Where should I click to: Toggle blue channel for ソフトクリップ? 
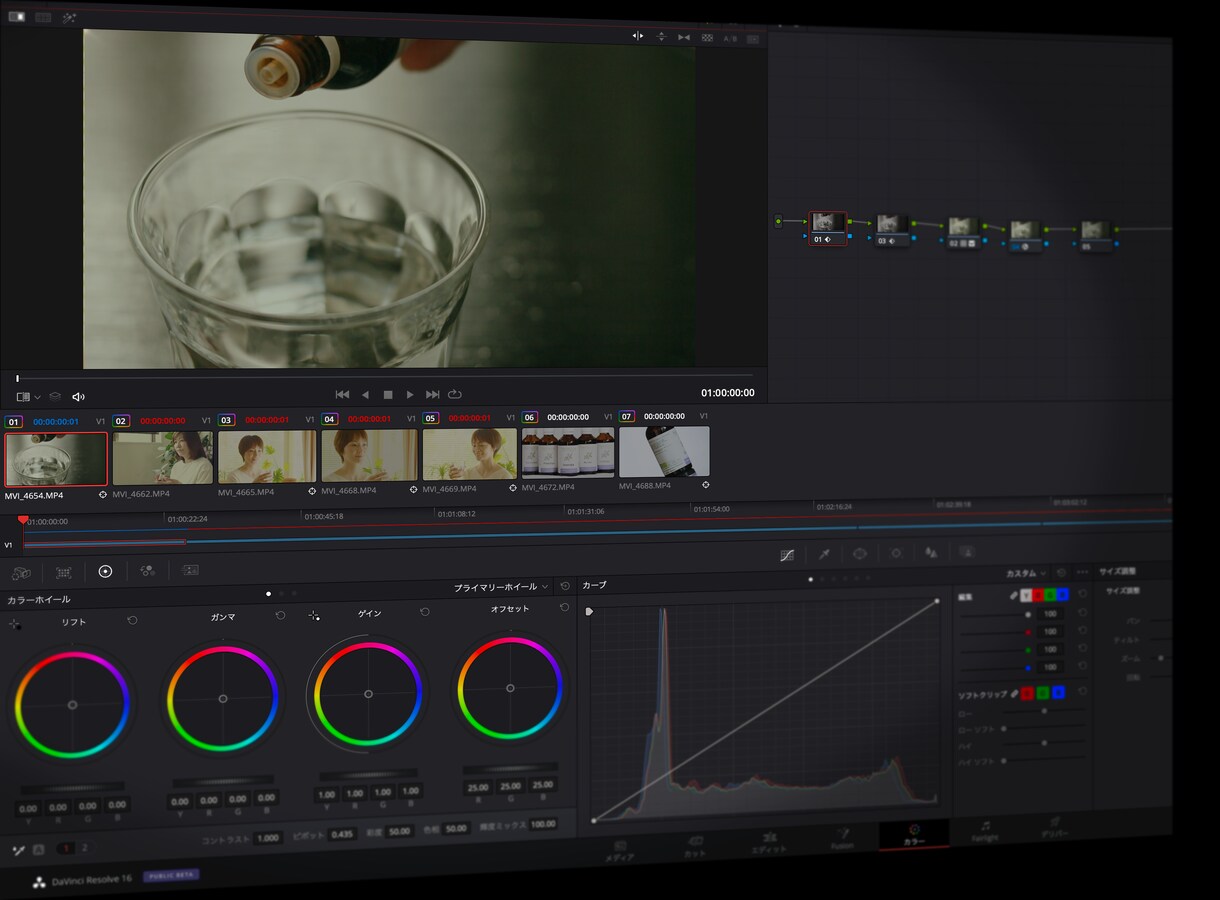click(1058, 692)
